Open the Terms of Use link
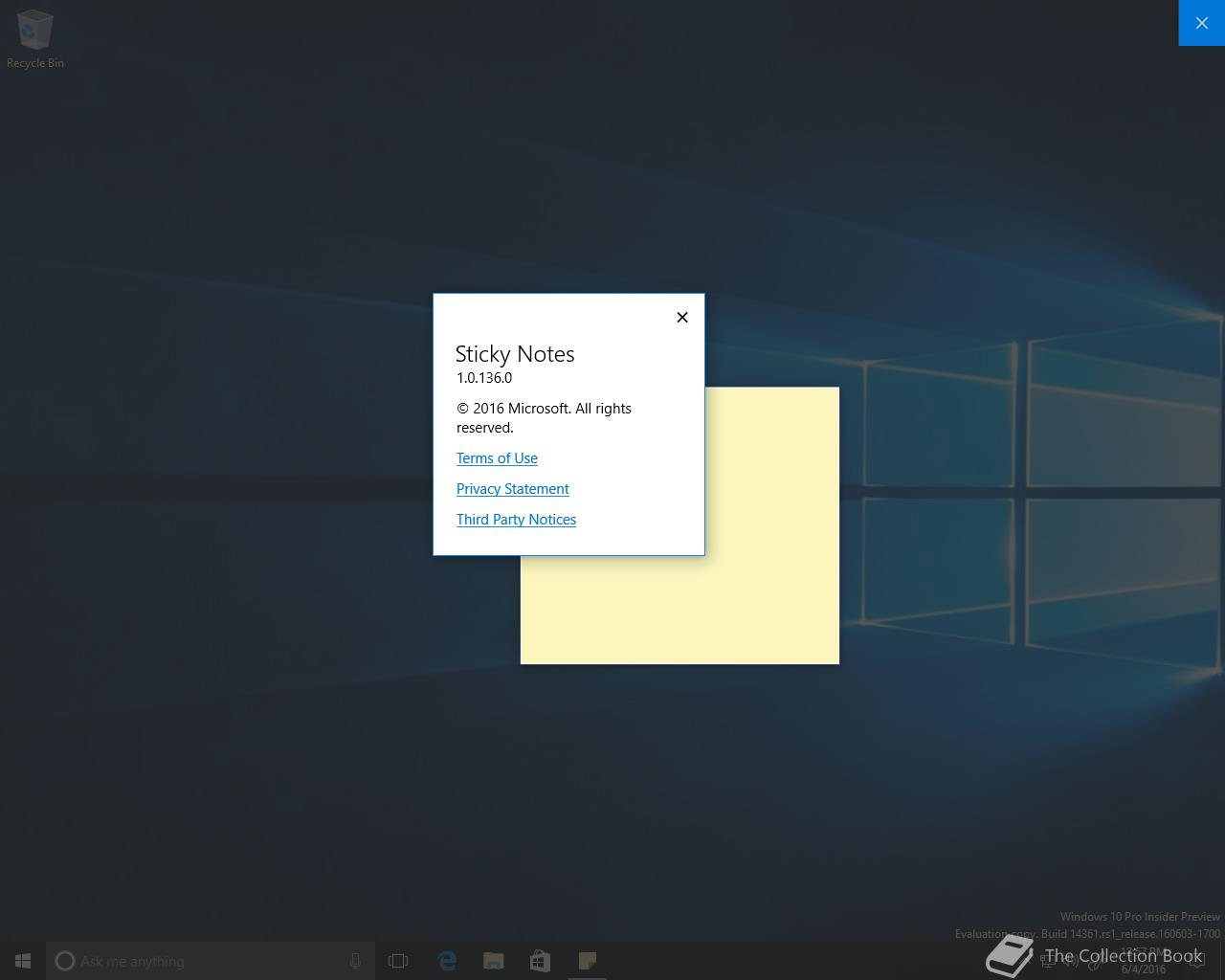 coord(497,458)
